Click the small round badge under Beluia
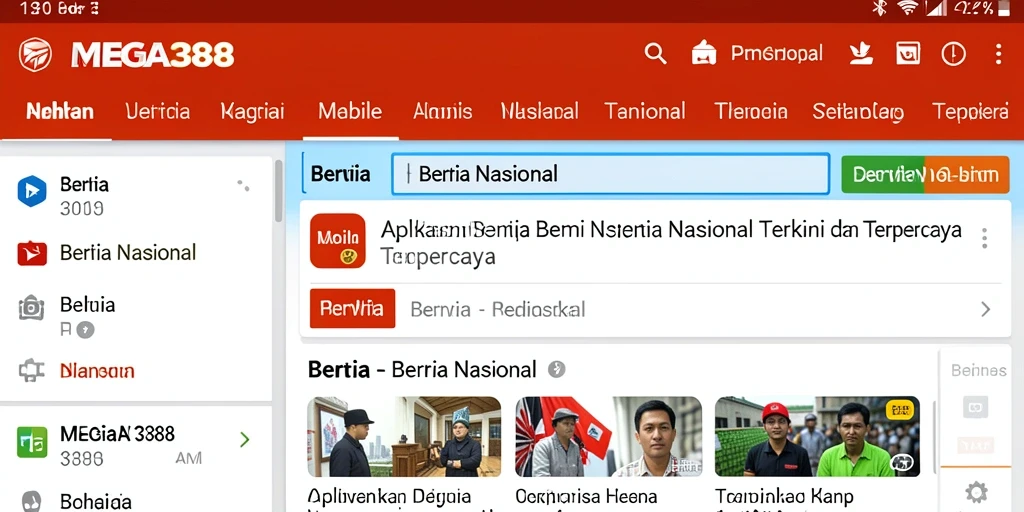 [86, 330]
